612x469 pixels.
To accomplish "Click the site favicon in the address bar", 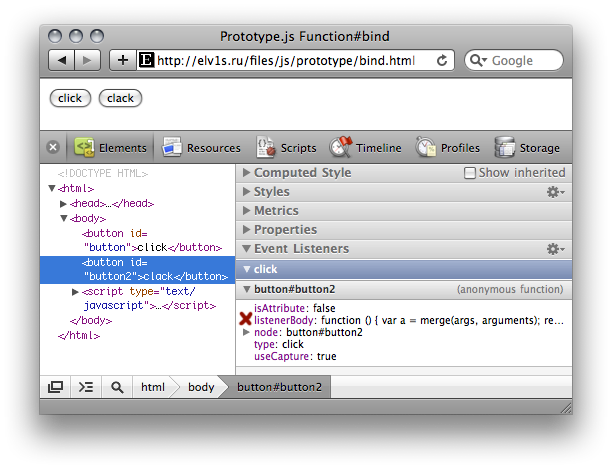I will point(146,60).
